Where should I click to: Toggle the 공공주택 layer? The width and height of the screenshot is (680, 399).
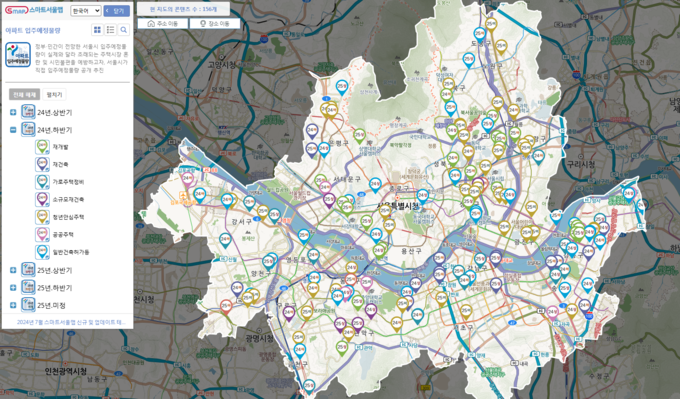click(63, 235)
